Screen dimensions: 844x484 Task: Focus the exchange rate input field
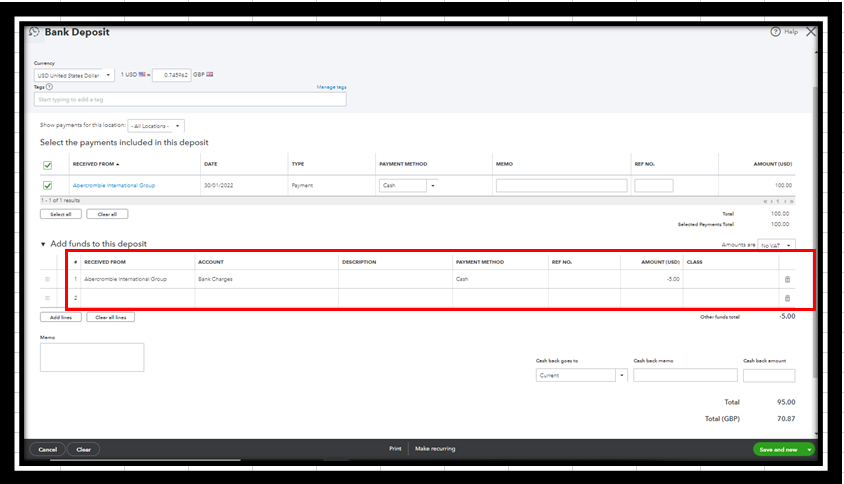click(x=171, y=75)
